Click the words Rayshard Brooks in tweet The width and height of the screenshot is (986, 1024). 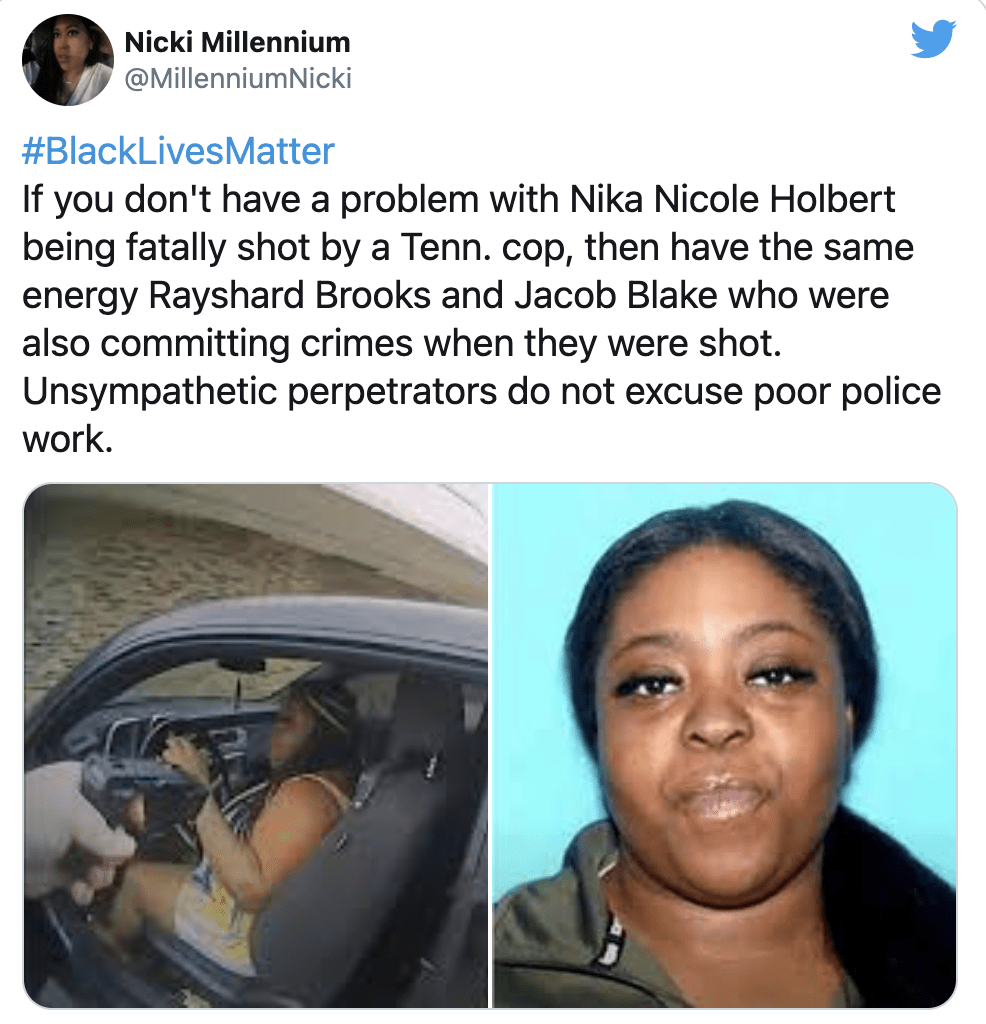[x=289, y=295]
